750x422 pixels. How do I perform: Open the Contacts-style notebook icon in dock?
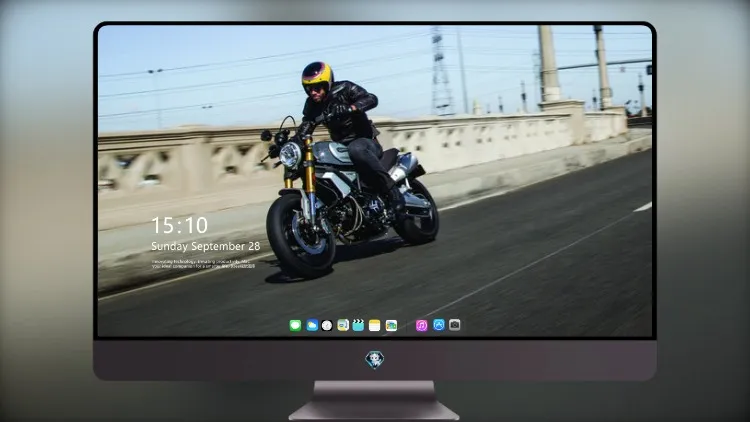(x=343, y=325)
